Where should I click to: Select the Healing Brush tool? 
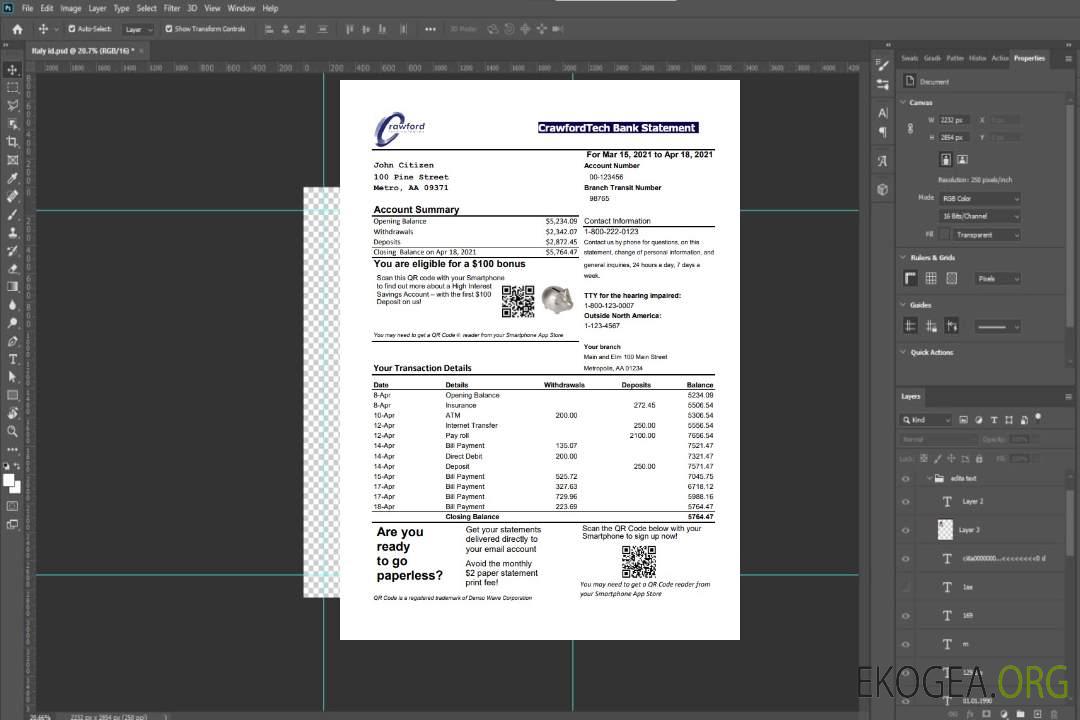(x=12, y=196)
